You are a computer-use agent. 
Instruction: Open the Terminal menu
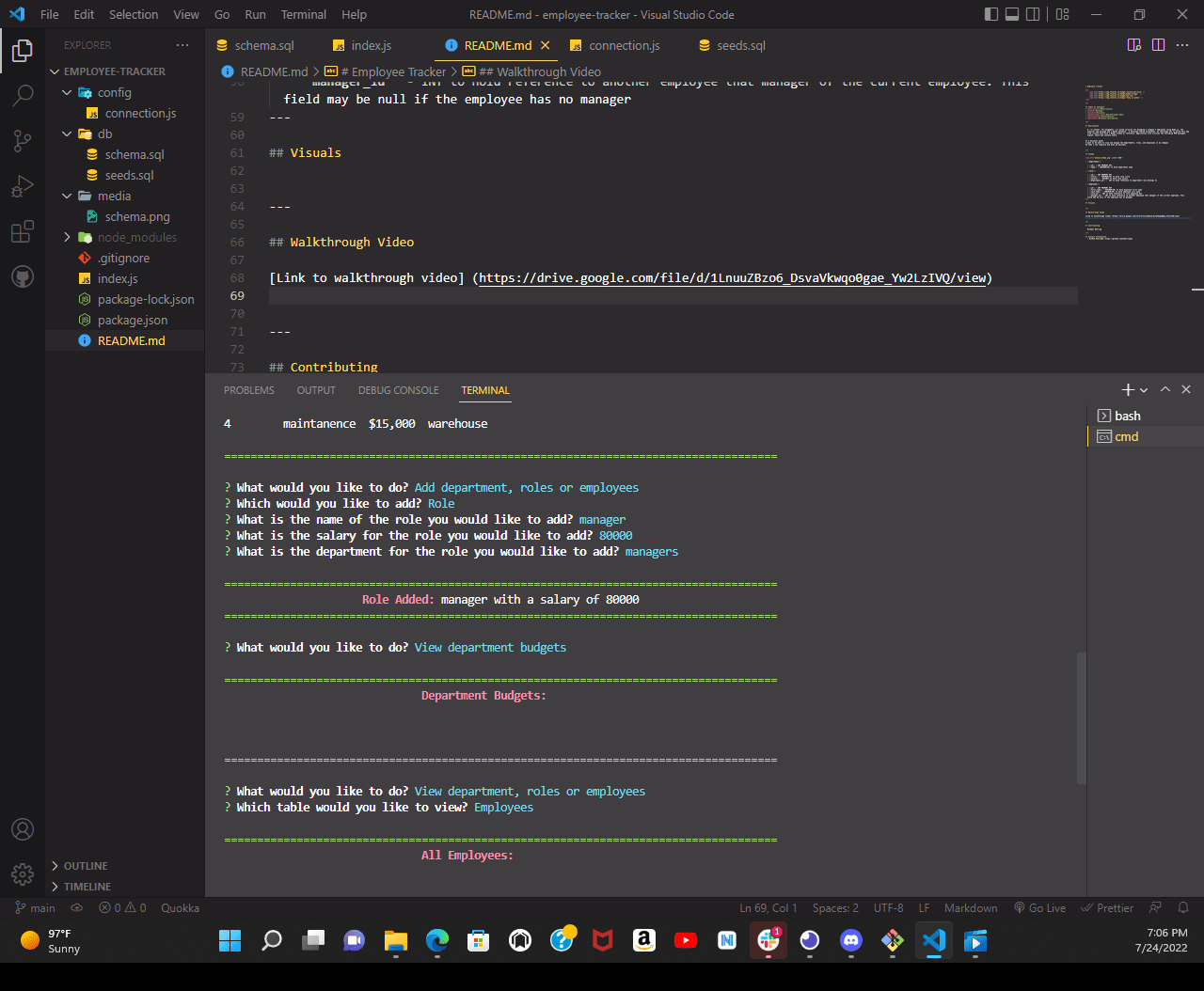pos(303,14)
